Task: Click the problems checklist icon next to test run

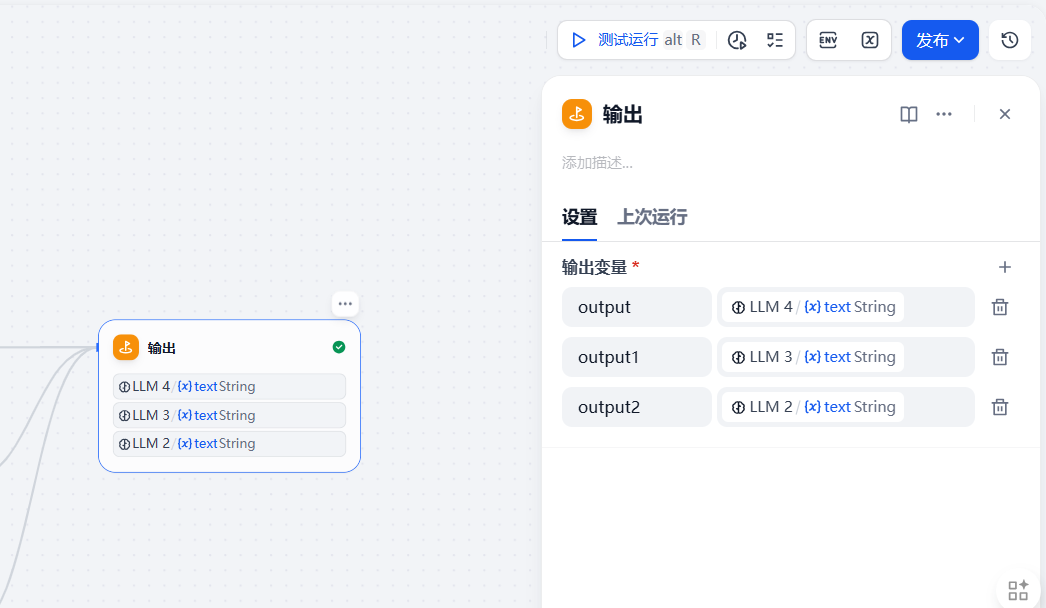Action: pos(774,40)
